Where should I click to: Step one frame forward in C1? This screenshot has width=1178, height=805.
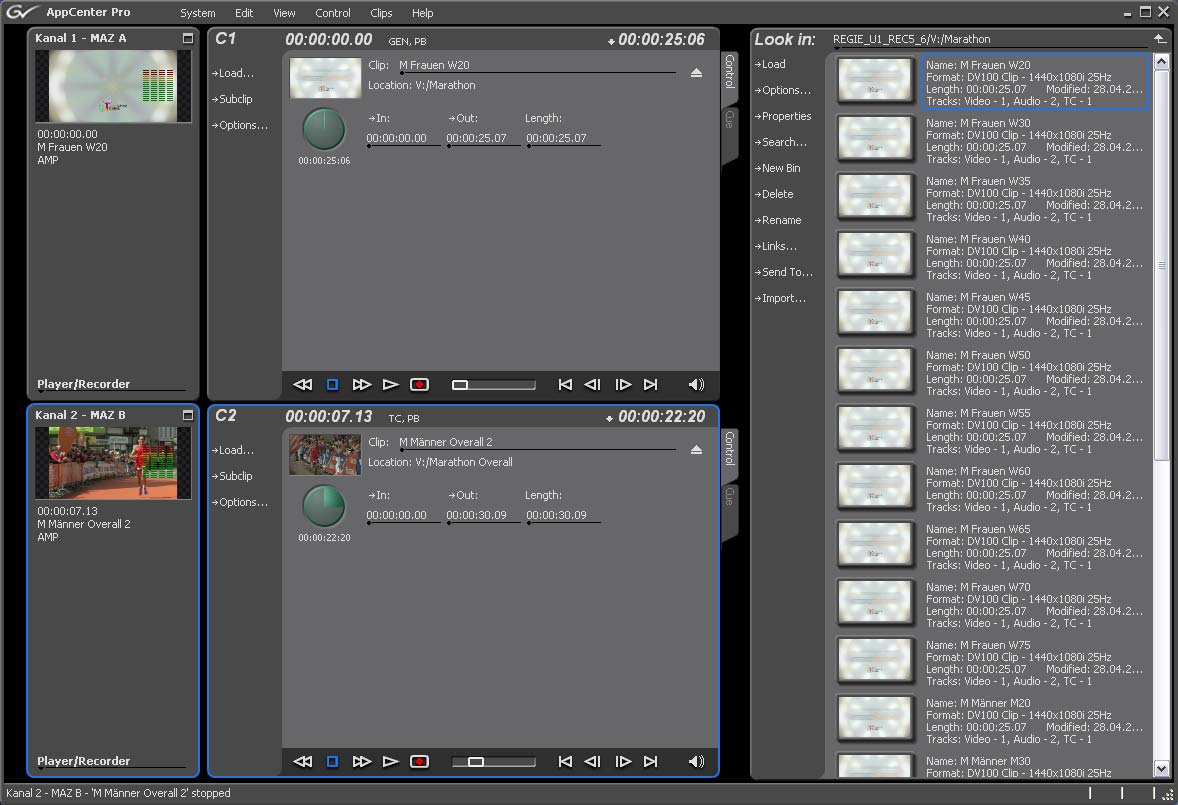pos(623,384)
